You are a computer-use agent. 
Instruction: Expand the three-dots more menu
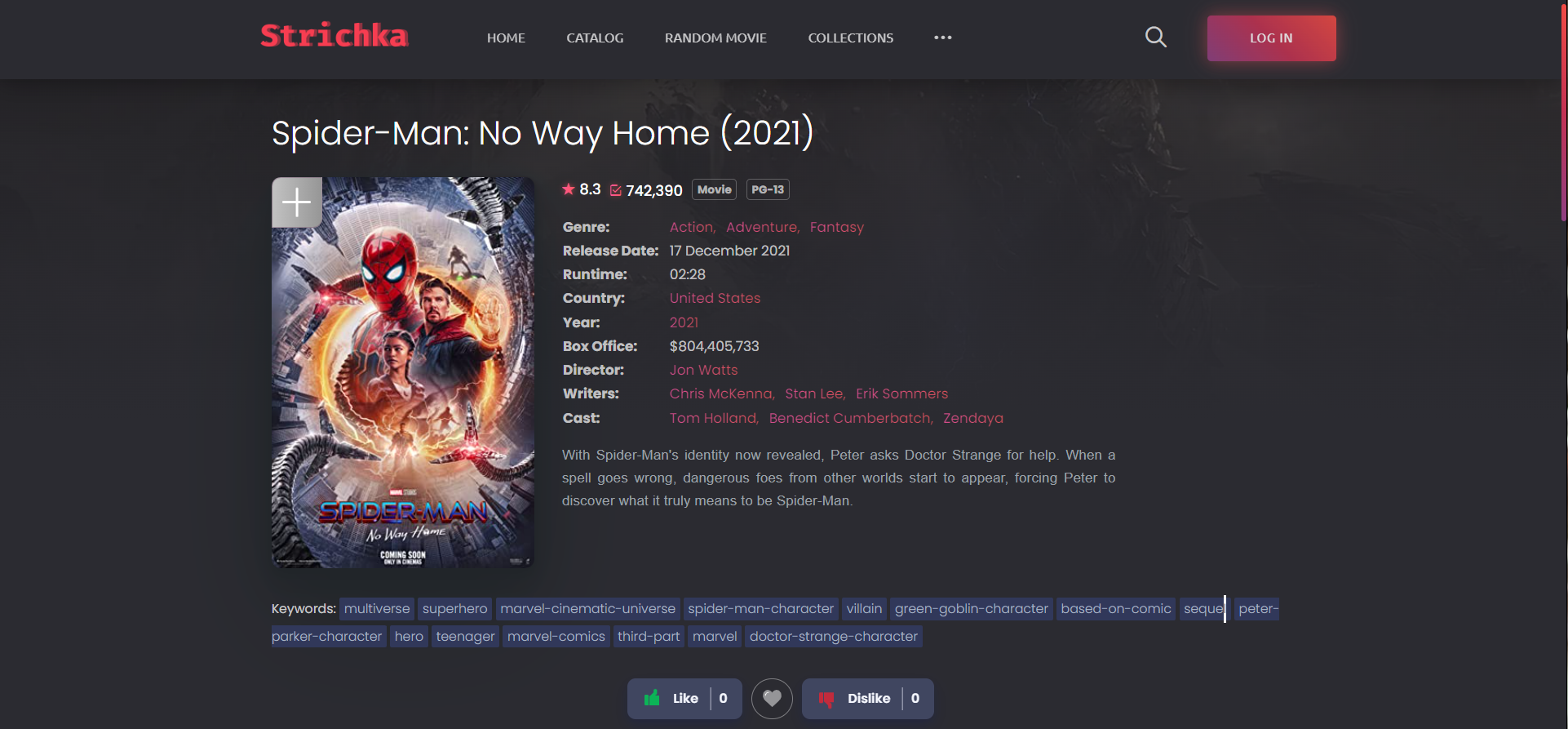pos(943,38)
